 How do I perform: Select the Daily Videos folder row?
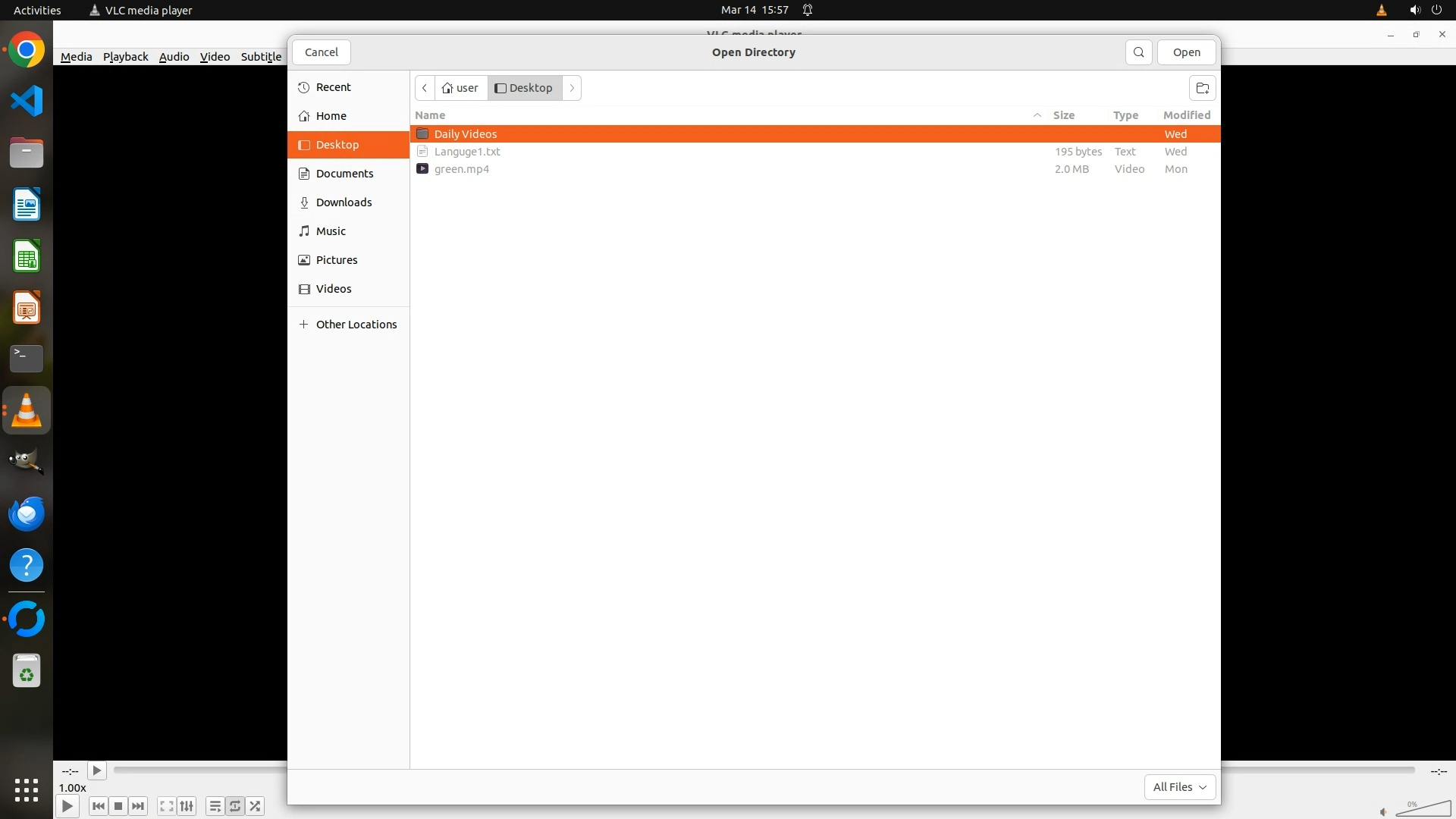[465, 134]
